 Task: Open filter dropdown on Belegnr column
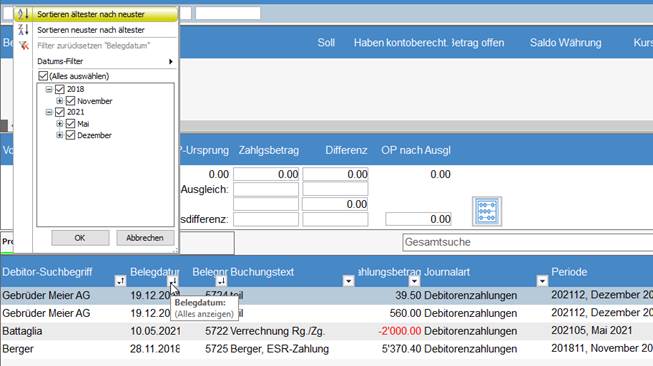(x=221, y=281)
